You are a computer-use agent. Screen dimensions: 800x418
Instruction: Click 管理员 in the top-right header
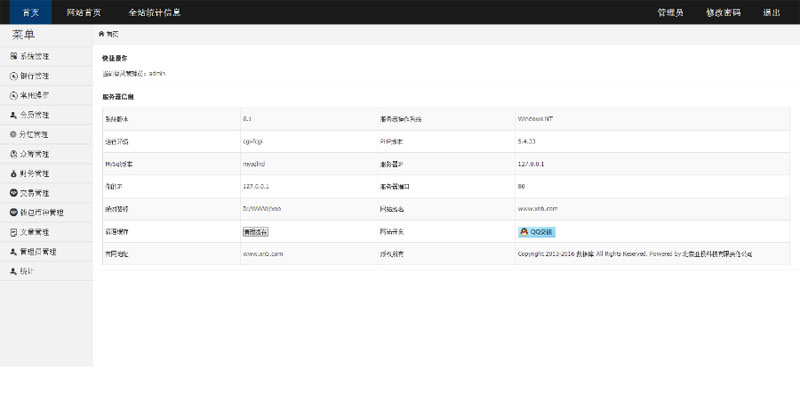click(670, 12)
